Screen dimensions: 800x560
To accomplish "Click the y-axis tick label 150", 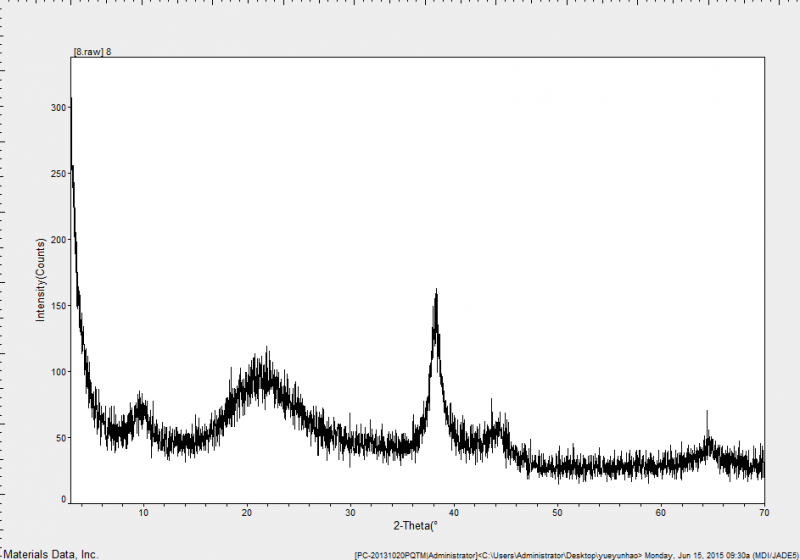I will [x=59, y=306].
